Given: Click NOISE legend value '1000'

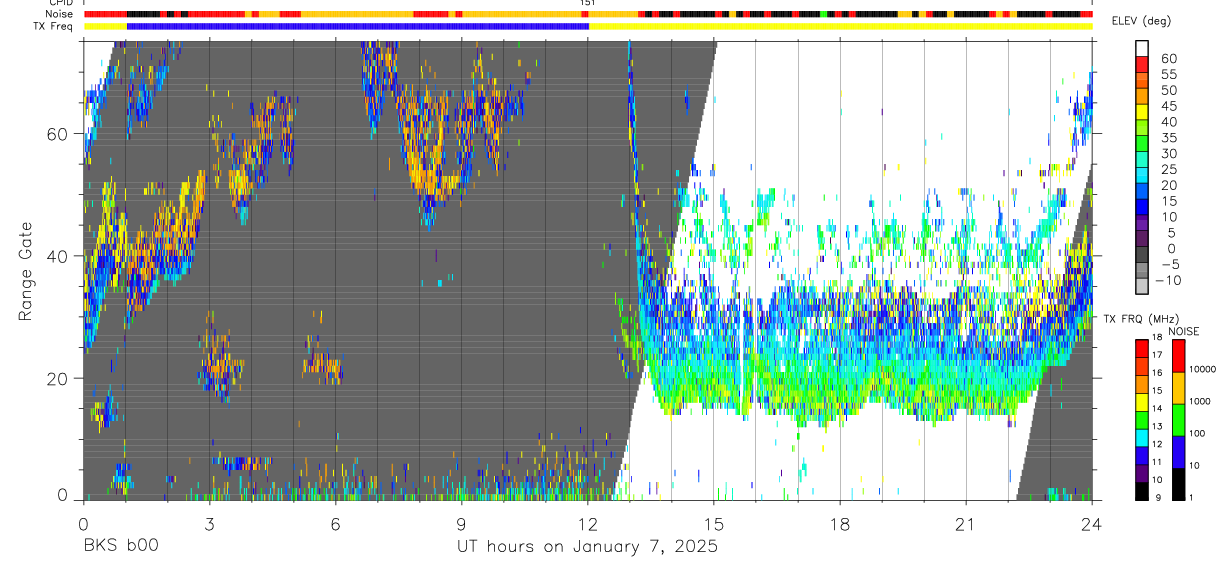Looking at the screenshot, I should [1200, 401].
